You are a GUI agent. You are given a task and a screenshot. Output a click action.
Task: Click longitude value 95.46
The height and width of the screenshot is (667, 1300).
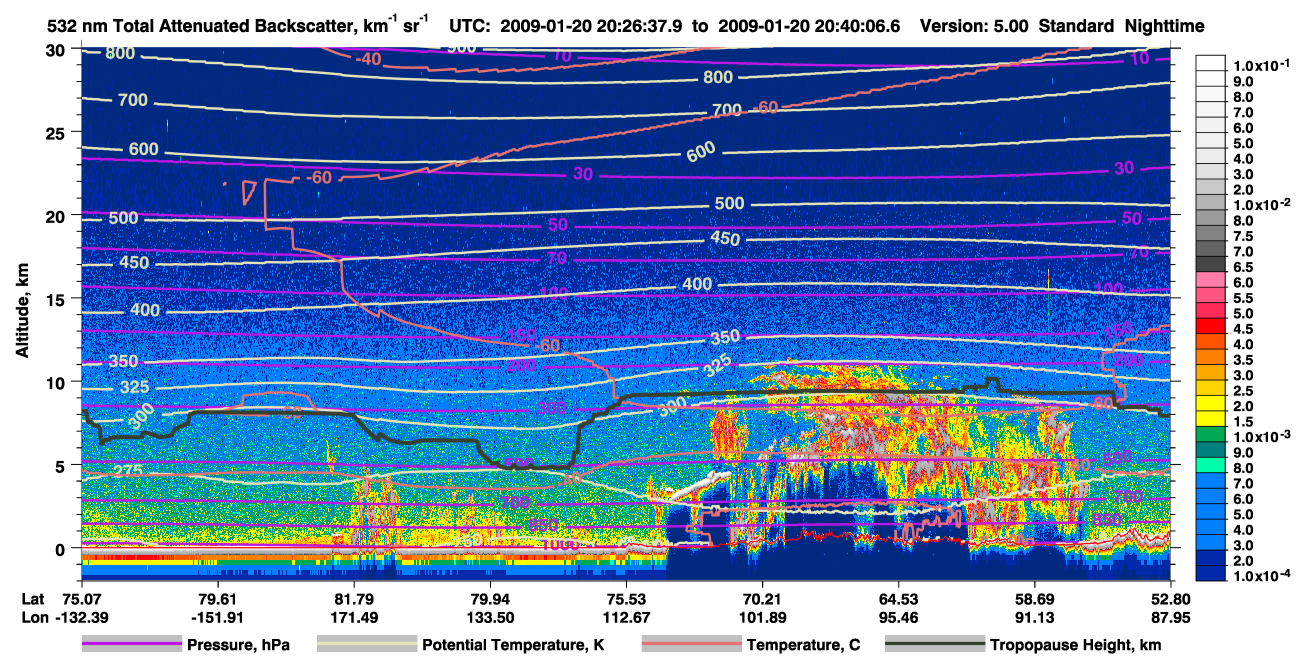tap(899, 617)
